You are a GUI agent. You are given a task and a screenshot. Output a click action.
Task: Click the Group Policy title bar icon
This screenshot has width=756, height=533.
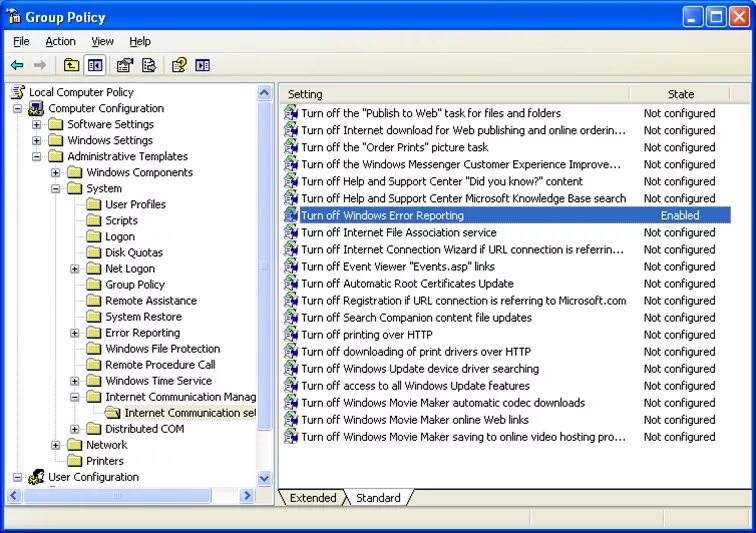(x=14, y=17)
